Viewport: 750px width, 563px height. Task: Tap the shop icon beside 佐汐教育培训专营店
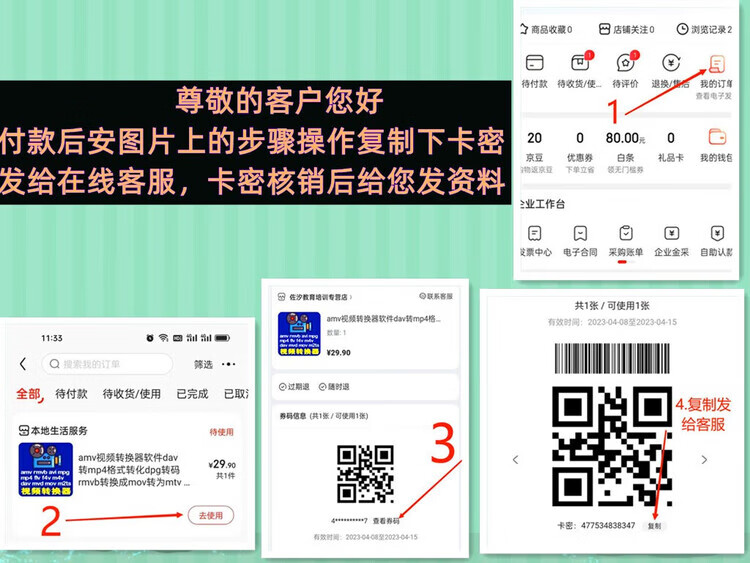click(x=282, y=297)
